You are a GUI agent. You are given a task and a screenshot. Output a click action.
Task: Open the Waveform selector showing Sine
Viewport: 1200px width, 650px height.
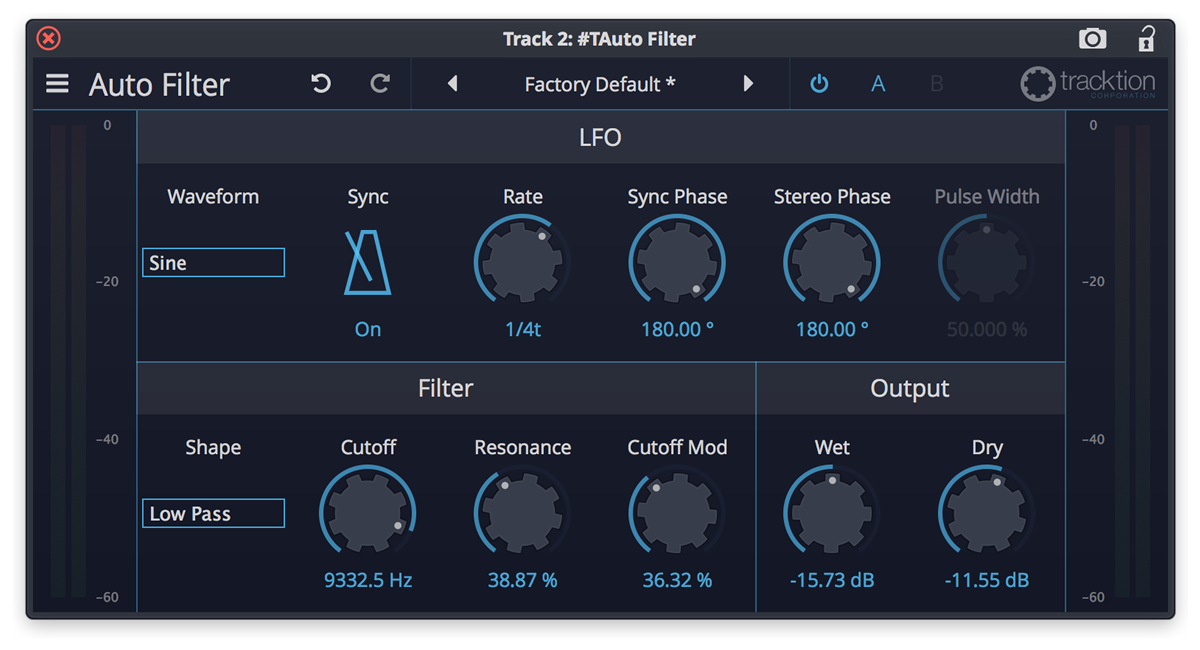point(213,262)
